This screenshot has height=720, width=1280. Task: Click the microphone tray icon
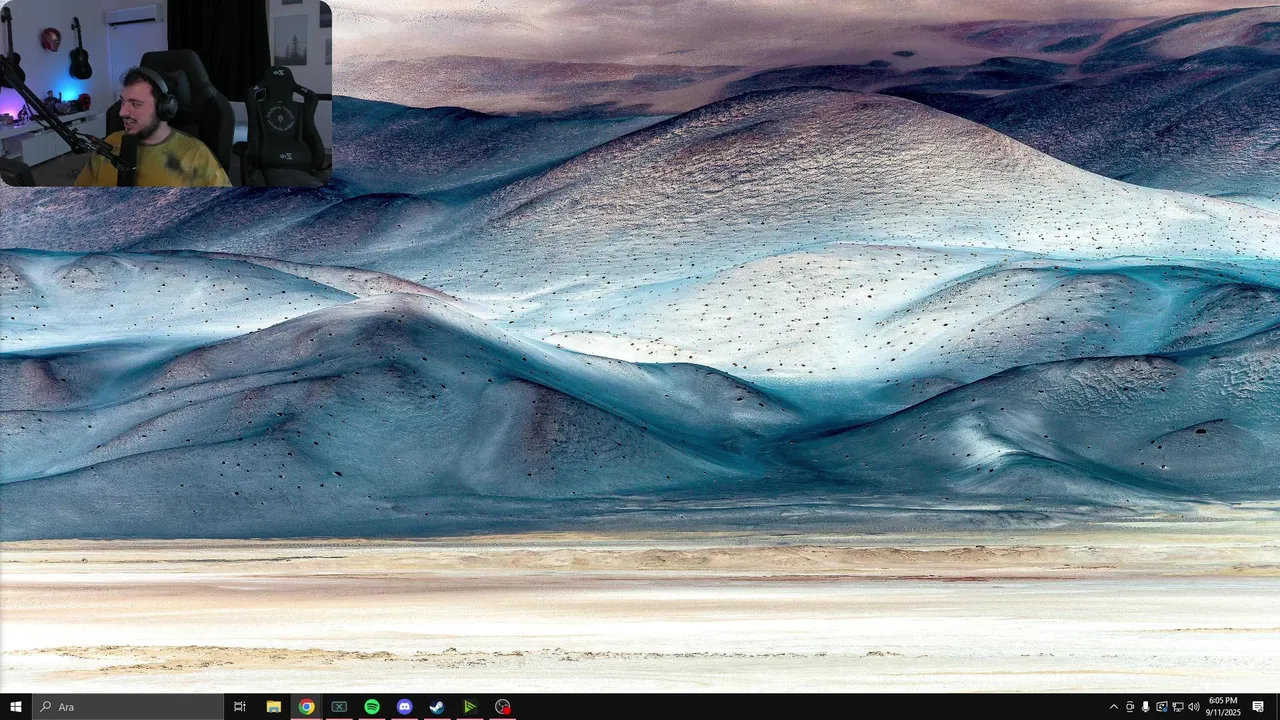click(x=1146, y=707)
